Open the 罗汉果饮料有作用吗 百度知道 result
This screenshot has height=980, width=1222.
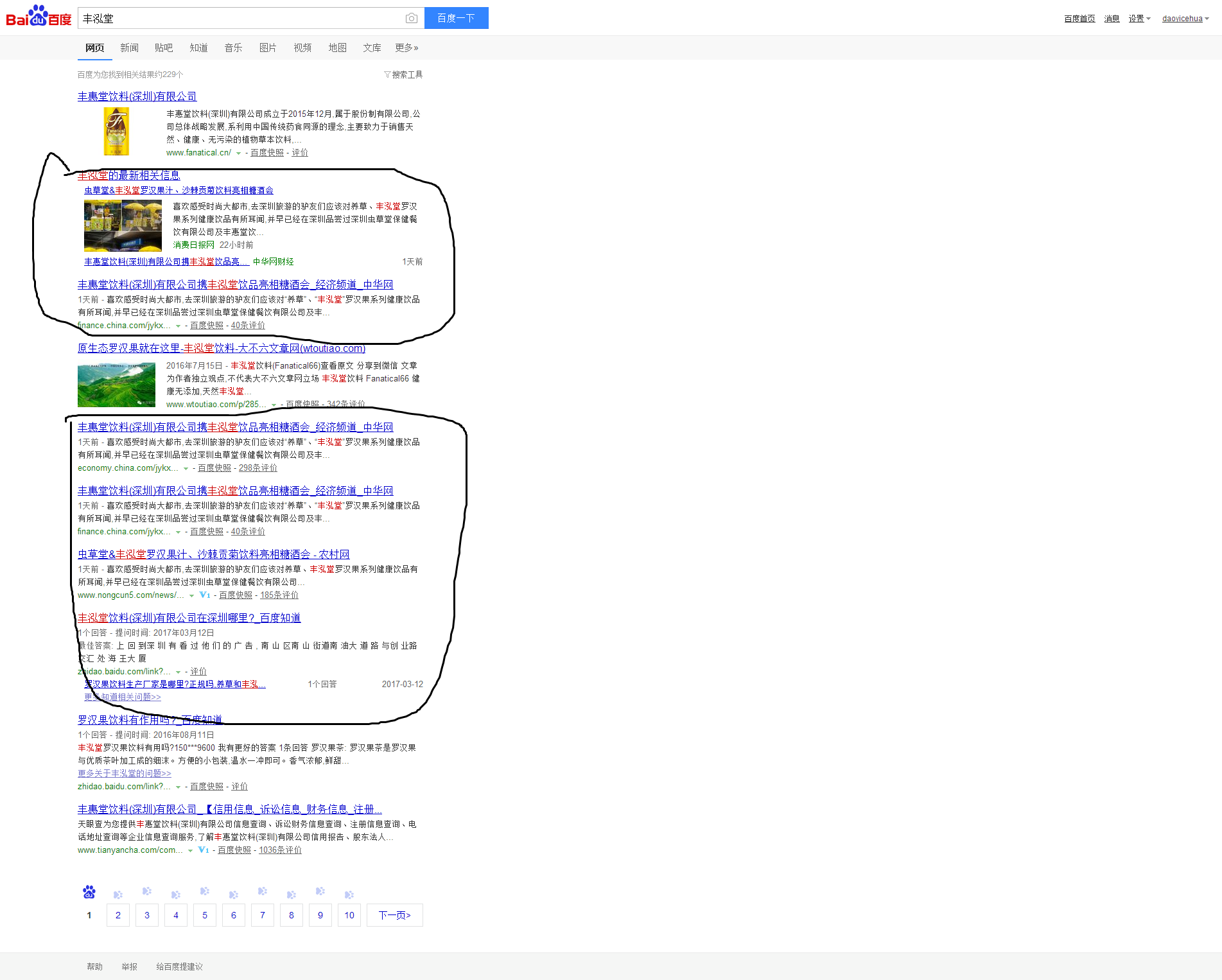point(150,720)
